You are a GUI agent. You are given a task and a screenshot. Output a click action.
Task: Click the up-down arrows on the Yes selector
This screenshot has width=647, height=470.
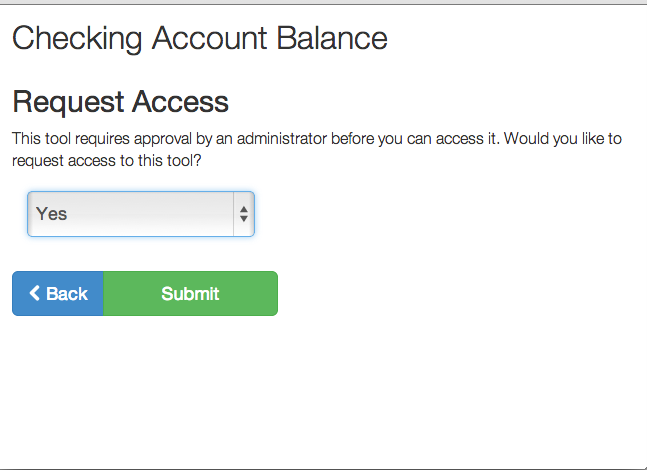[243, 214]
